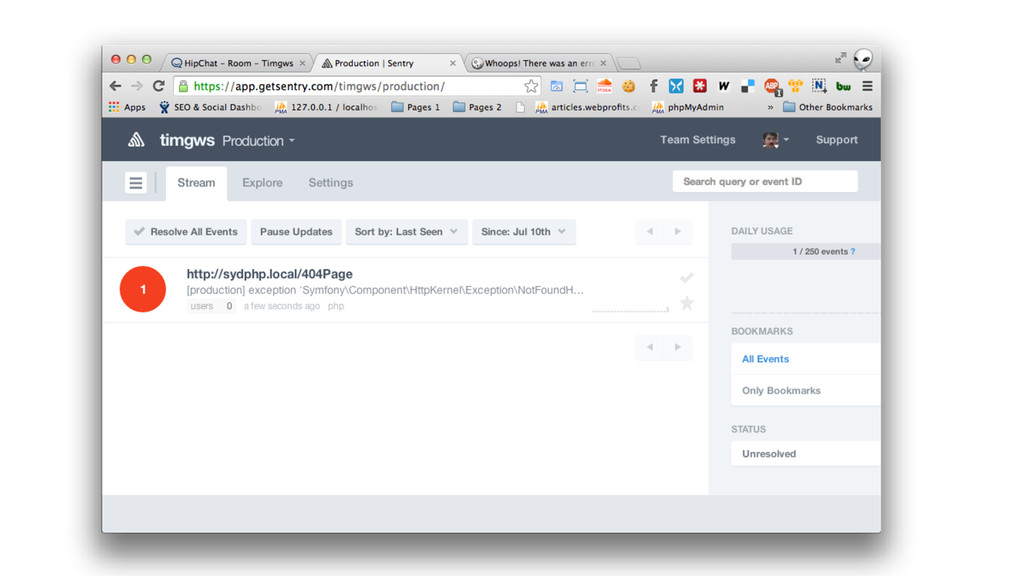
Task: Bookmark the 404Page event with star
Action: tap(687, 303)
